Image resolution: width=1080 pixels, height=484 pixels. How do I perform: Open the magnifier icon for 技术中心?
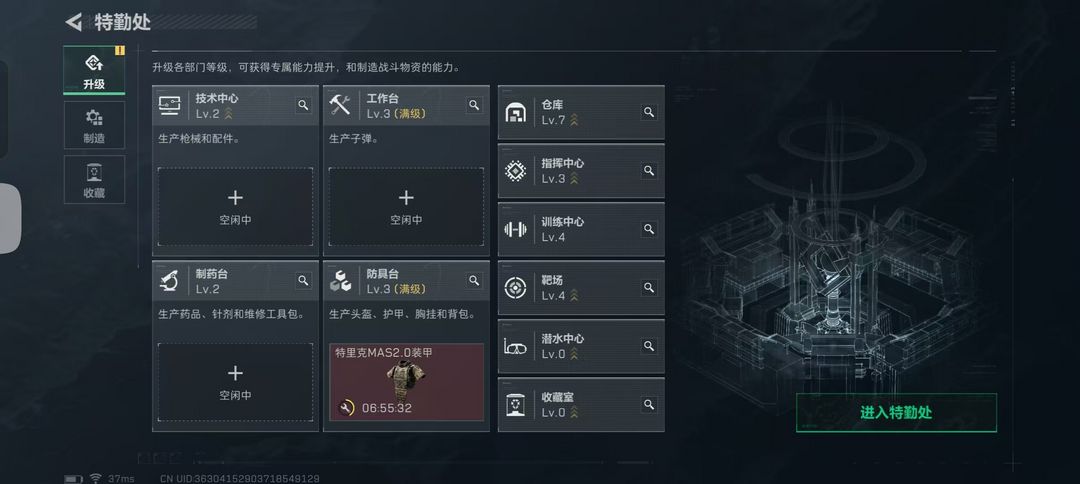[303, 105]
